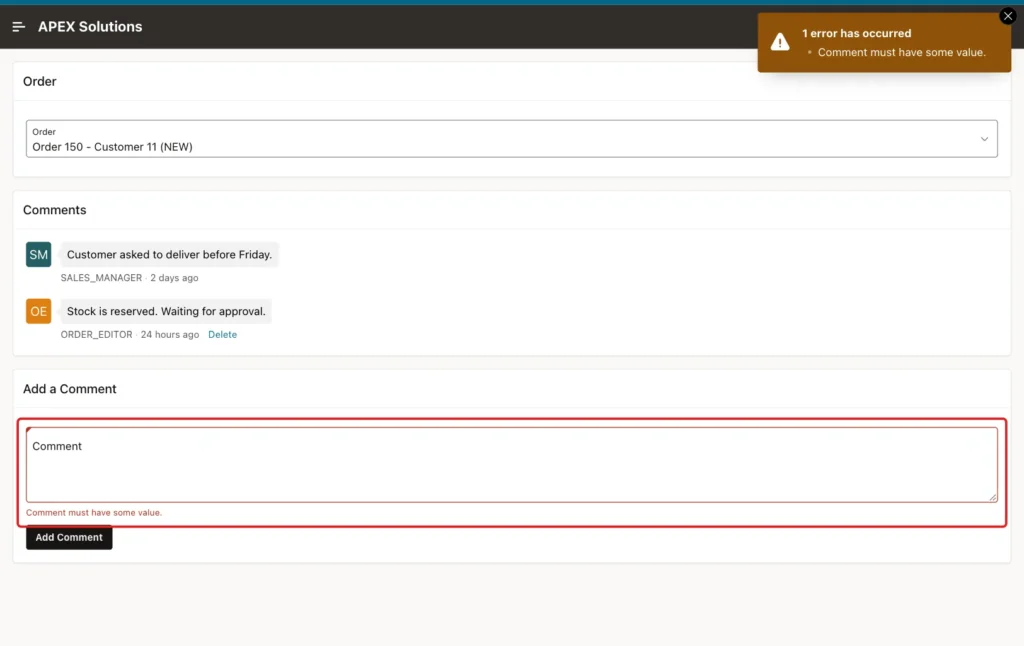Select comment 'Customer asked to deliver before Friday.'

169,255
